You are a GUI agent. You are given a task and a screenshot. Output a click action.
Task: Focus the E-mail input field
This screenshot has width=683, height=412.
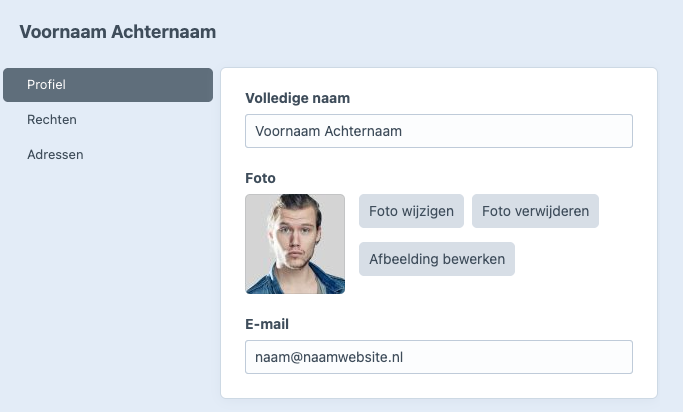(x=438, y=357)
